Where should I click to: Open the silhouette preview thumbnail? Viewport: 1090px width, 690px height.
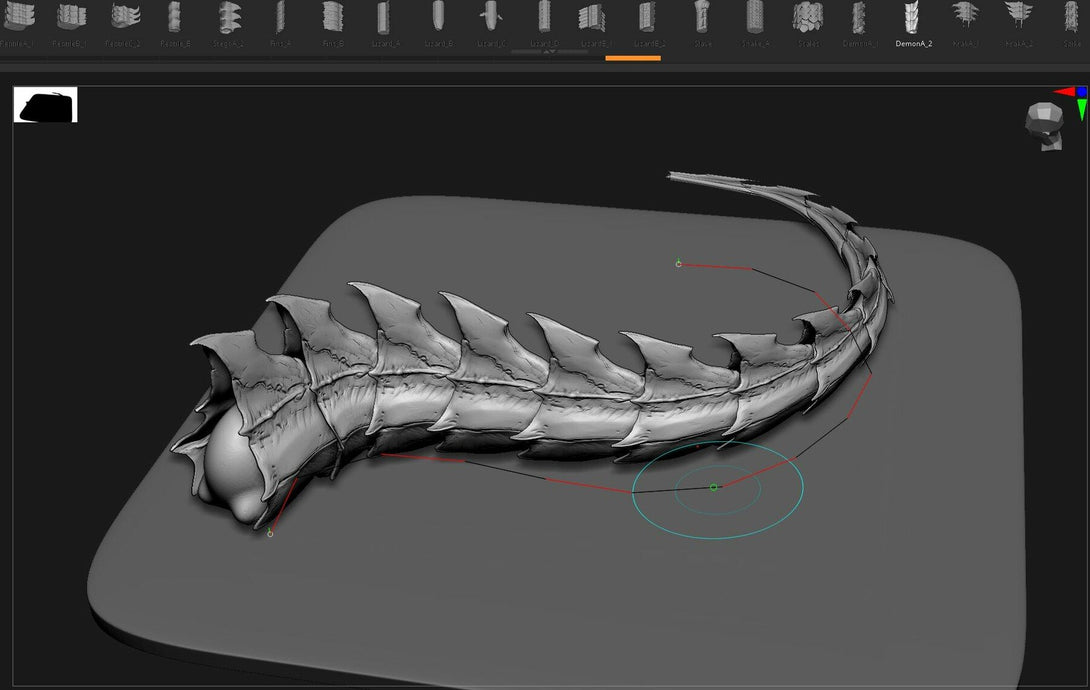coord(45,105)
